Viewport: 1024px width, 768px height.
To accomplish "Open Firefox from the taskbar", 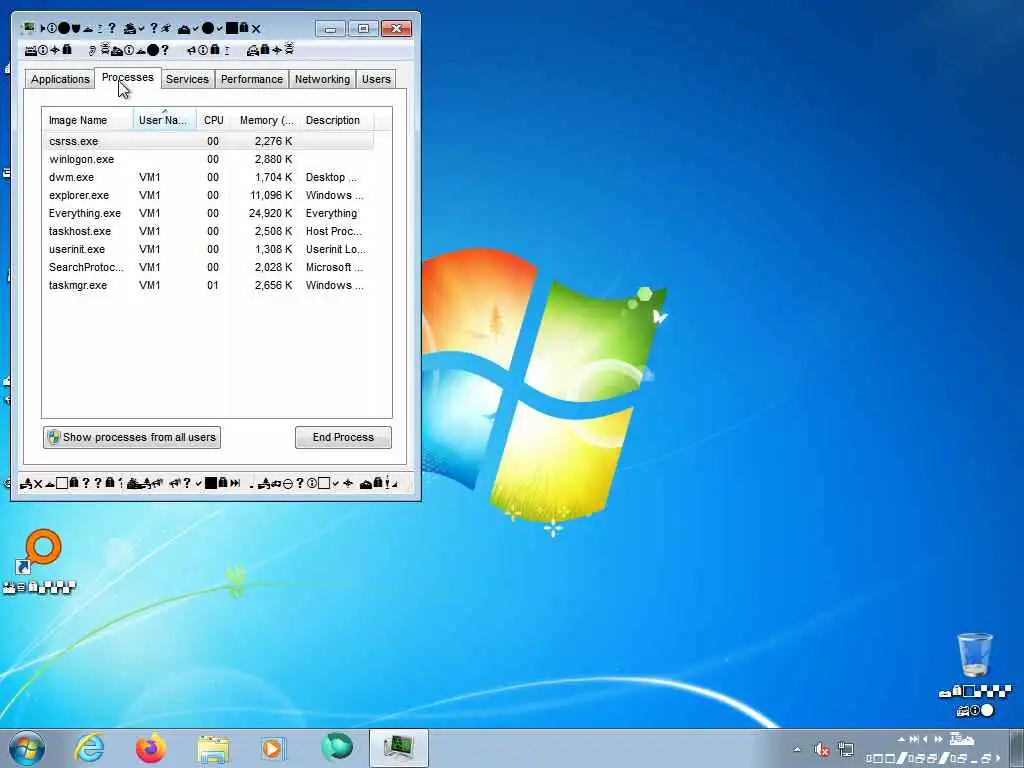I will pyautogui.click(x=151, y=748).
